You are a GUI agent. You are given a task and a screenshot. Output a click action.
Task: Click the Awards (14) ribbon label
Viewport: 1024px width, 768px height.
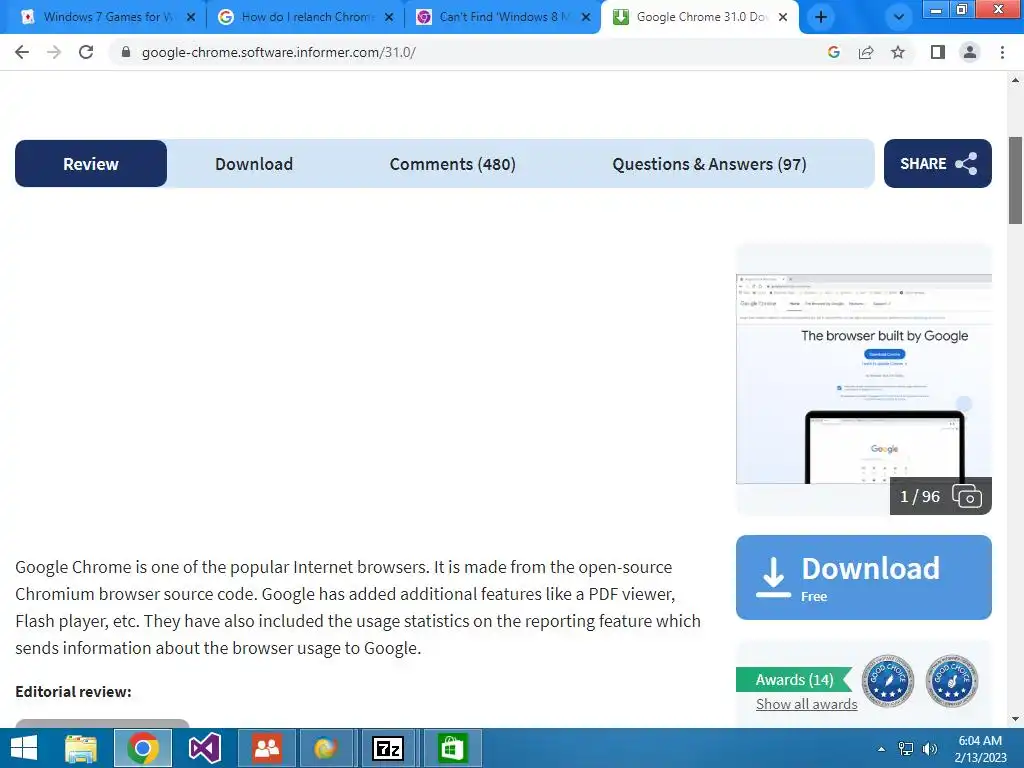pyautogui.click(x=794, y=680)
